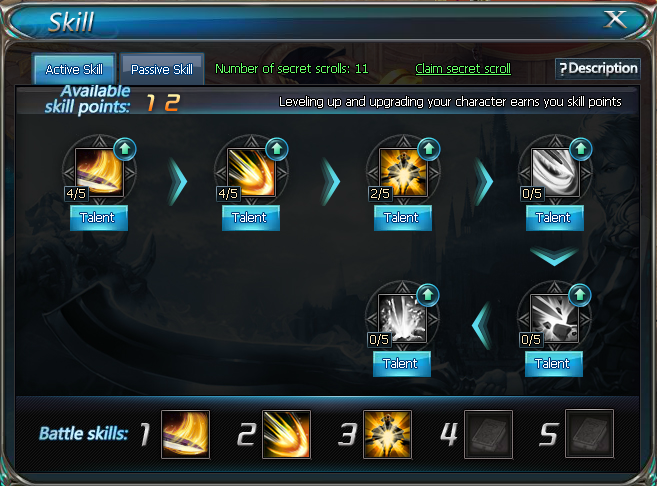Select the grey whirlwind skill rated 0/5
The height and width of the screenshot is (486, 657).
tap(555, 172)
